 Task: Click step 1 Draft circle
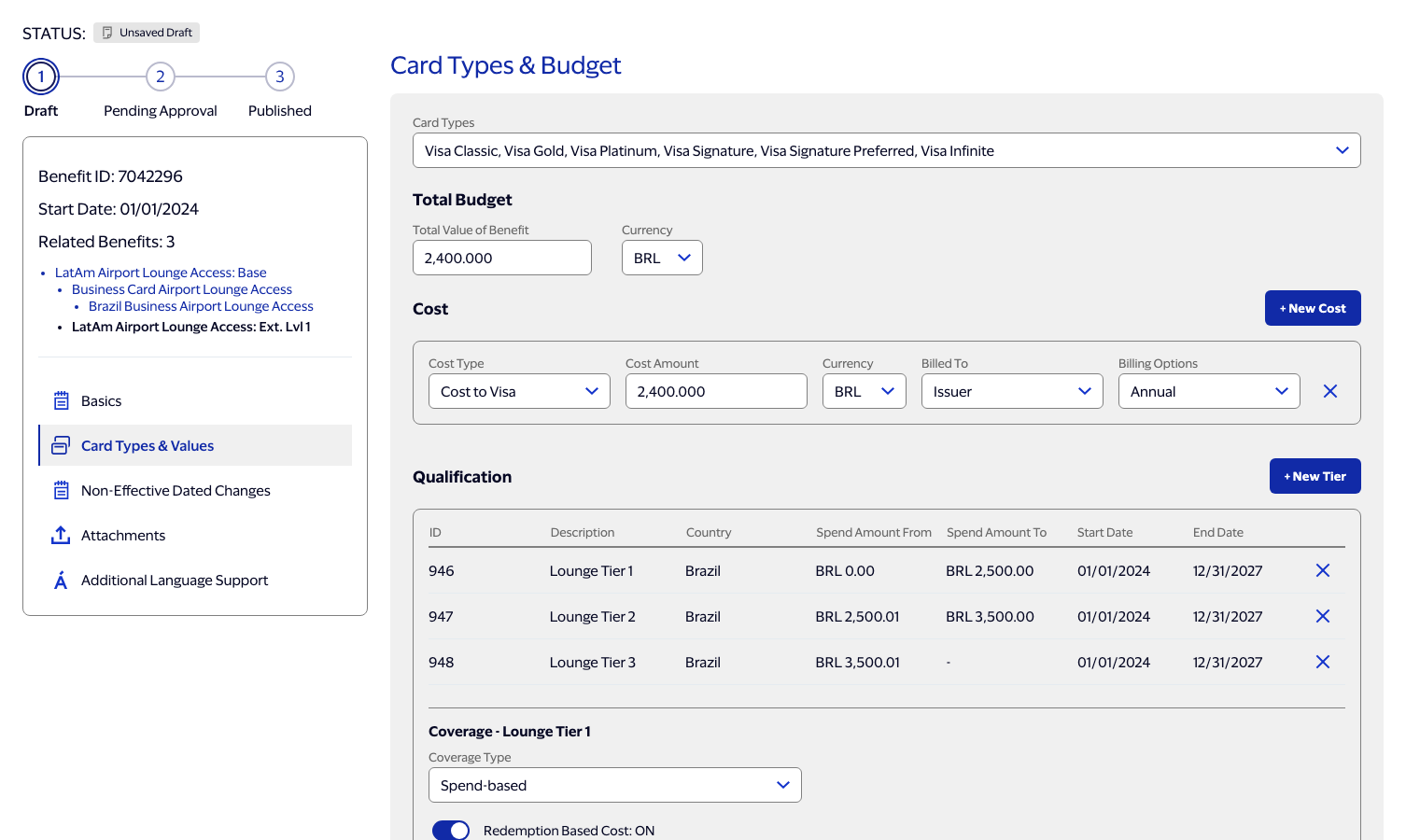pos(41,77)
